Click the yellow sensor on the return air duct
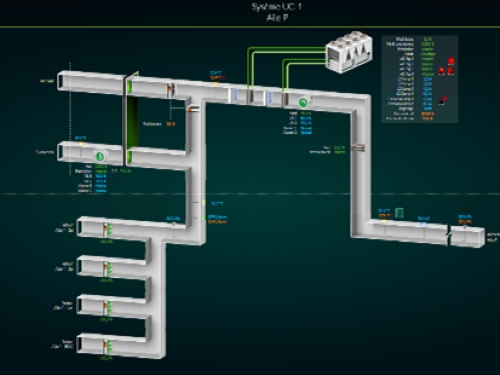The height and width of the screenshot is (375, 500). pos(81,143)
